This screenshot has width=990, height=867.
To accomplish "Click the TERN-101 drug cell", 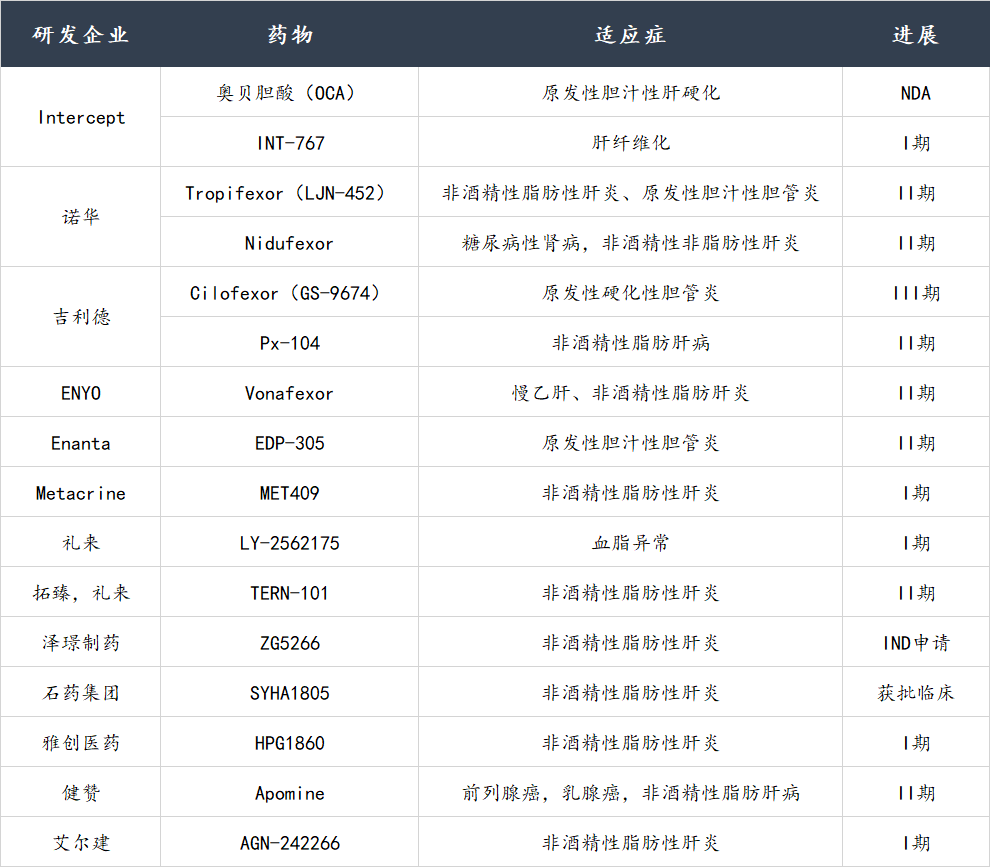I will coord(289,592).
